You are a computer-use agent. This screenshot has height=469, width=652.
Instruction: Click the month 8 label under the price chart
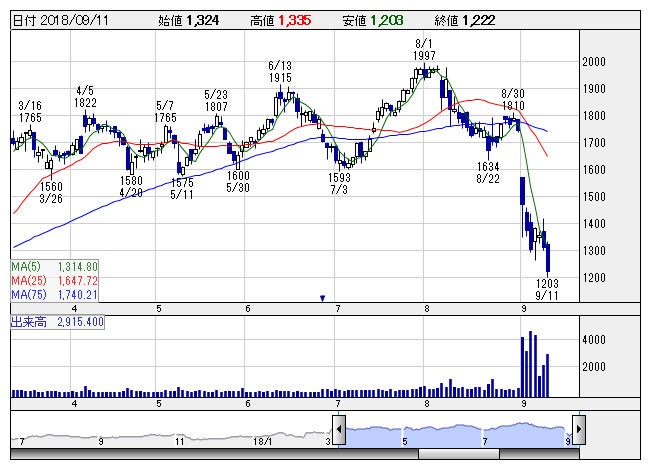point(427,309)
